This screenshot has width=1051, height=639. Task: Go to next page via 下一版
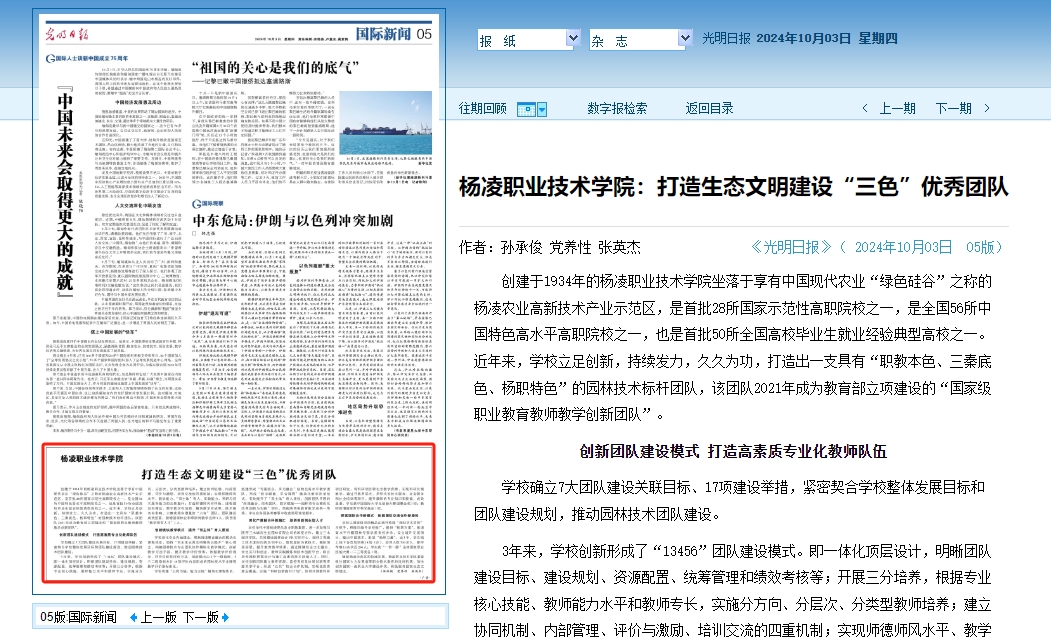pos(200,617)
